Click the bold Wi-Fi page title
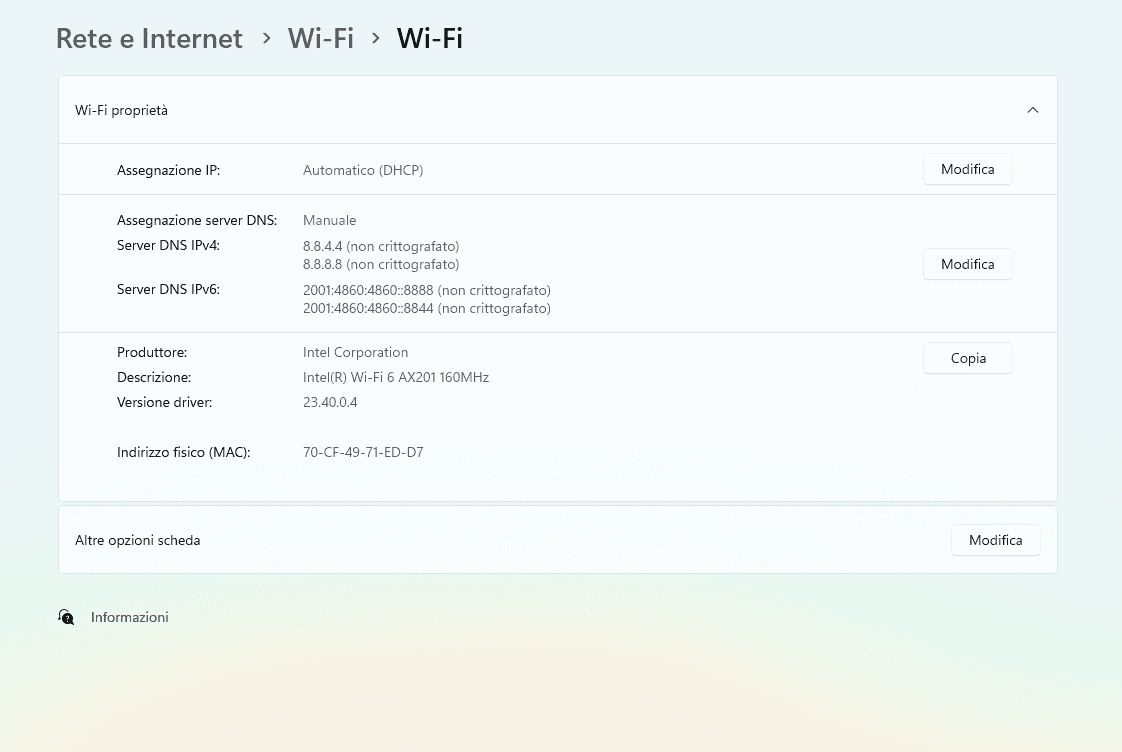The image size is (1122, 752). click(430, 38)
